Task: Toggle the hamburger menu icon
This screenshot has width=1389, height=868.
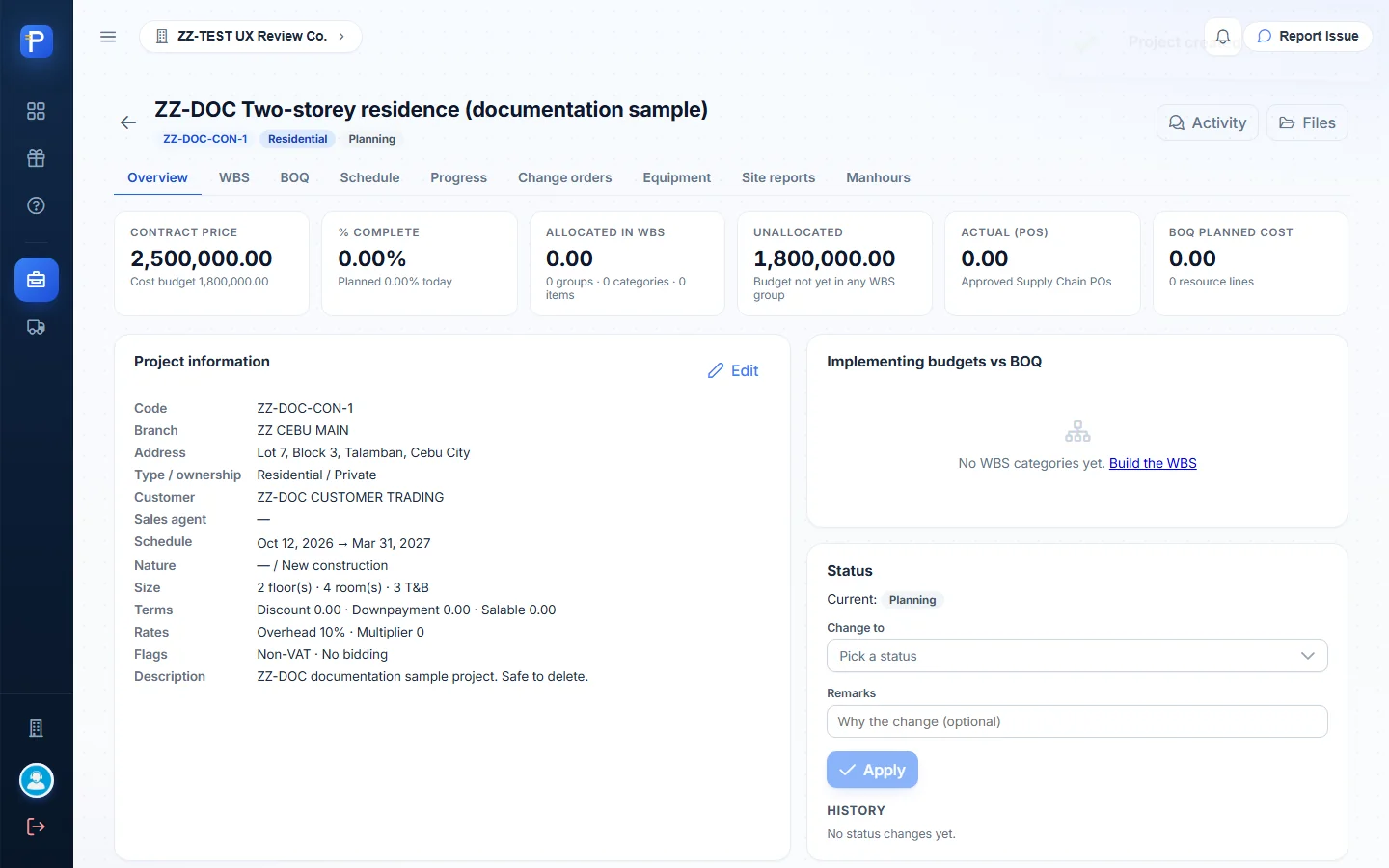Action: pyautogui.click(x=108, y=37)
